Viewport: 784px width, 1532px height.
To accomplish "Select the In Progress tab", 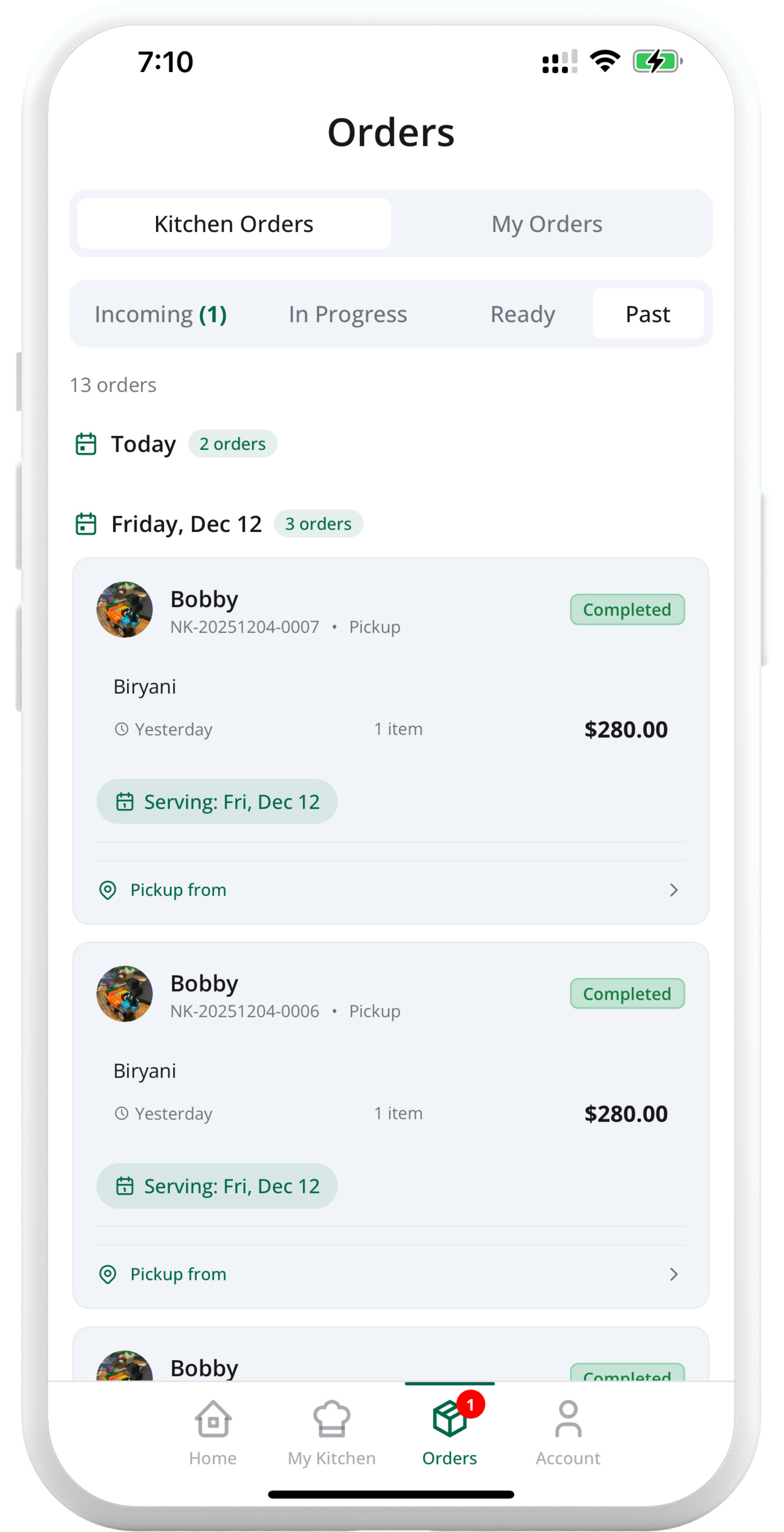I will (x=348, y=314).
